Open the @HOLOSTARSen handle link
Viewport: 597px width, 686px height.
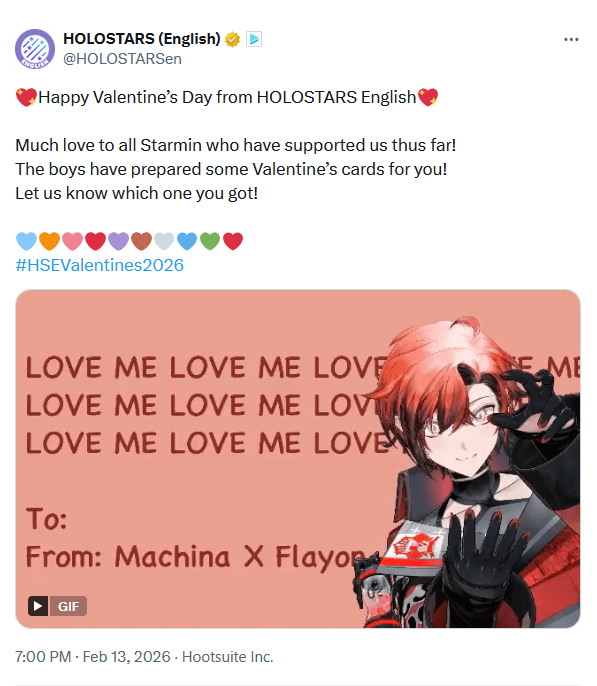pyautogui.click(x=122, y=59)
